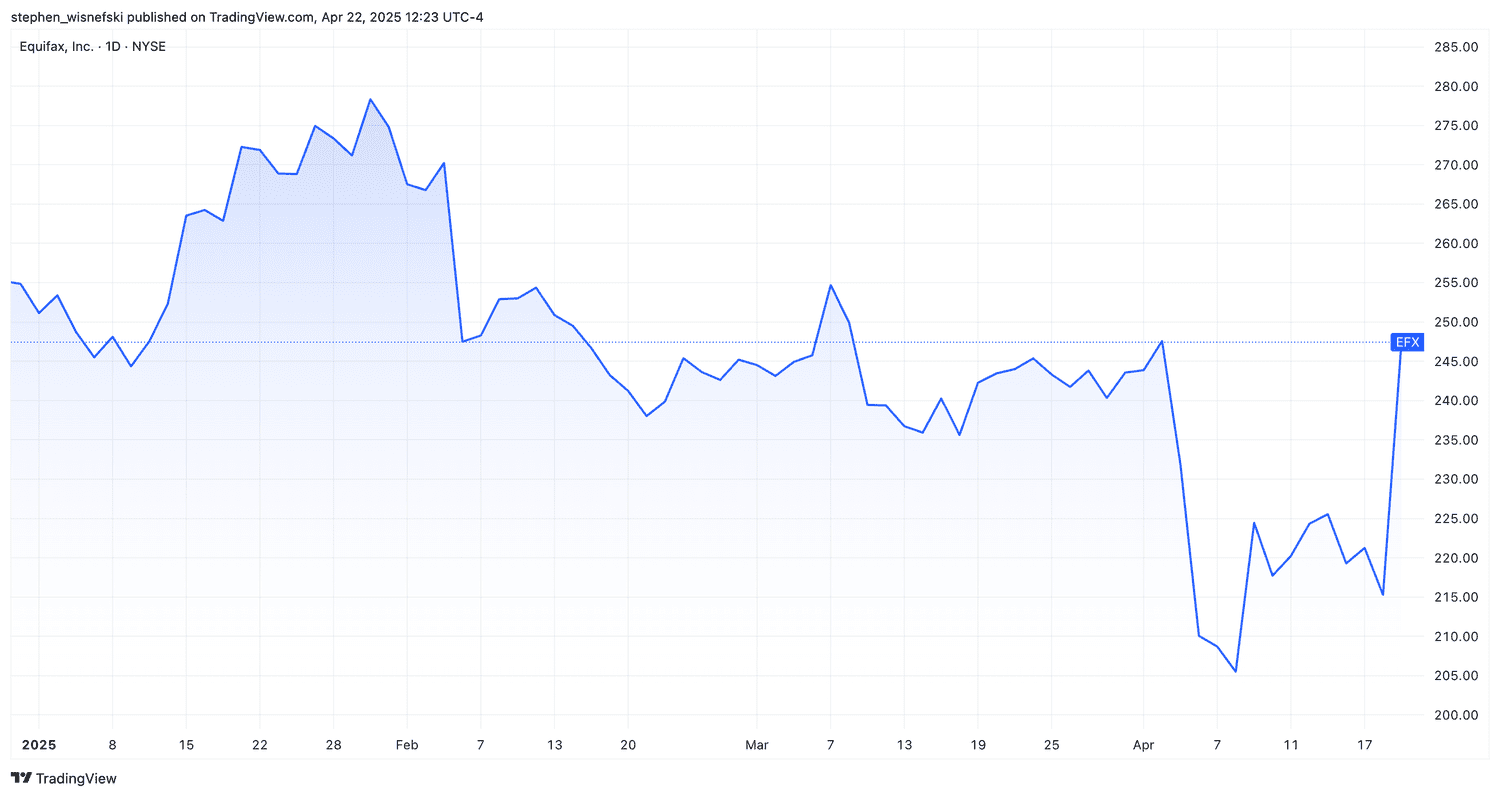This screenshot has height=797, width=1500.
Task: Select the 215.00 price axis label
Action: click(1454, 597)
